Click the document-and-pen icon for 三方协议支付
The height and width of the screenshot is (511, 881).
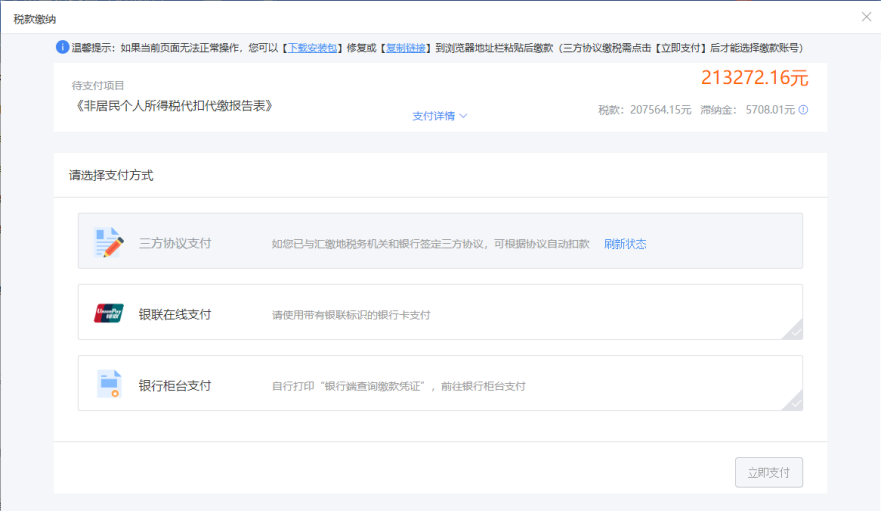pyautogui.click(x=108, y=242)
